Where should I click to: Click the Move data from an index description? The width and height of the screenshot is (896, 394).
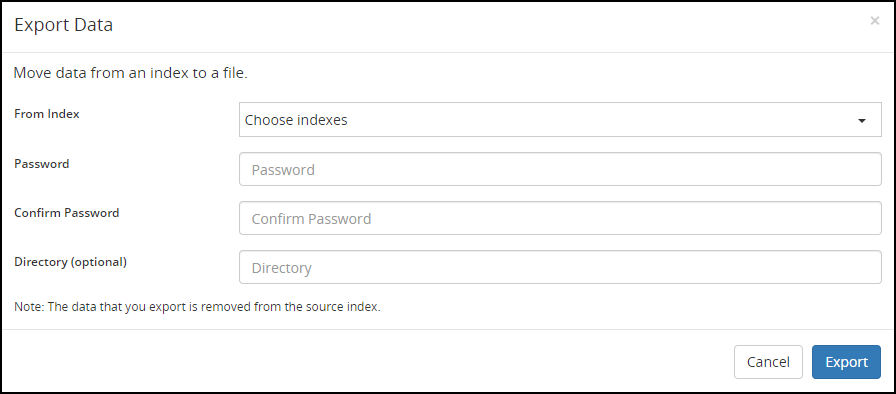tap(130, 73)
